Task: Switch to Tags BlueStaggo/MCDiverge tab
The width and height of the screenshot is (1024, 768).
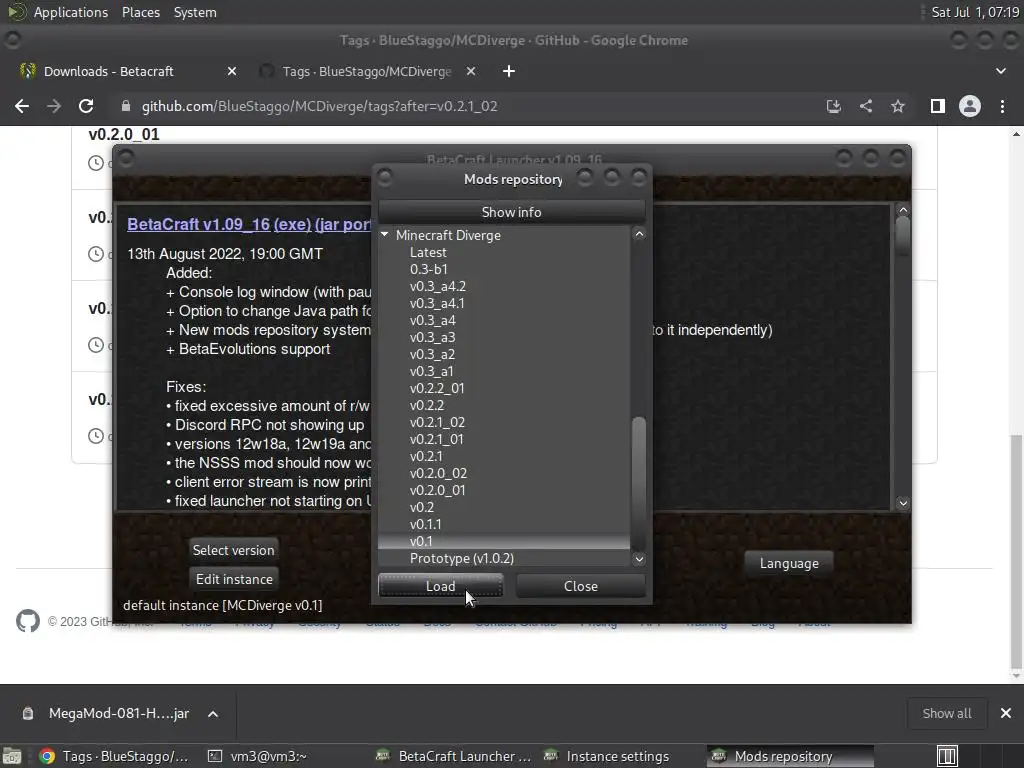Action: [x=366, y=71]
